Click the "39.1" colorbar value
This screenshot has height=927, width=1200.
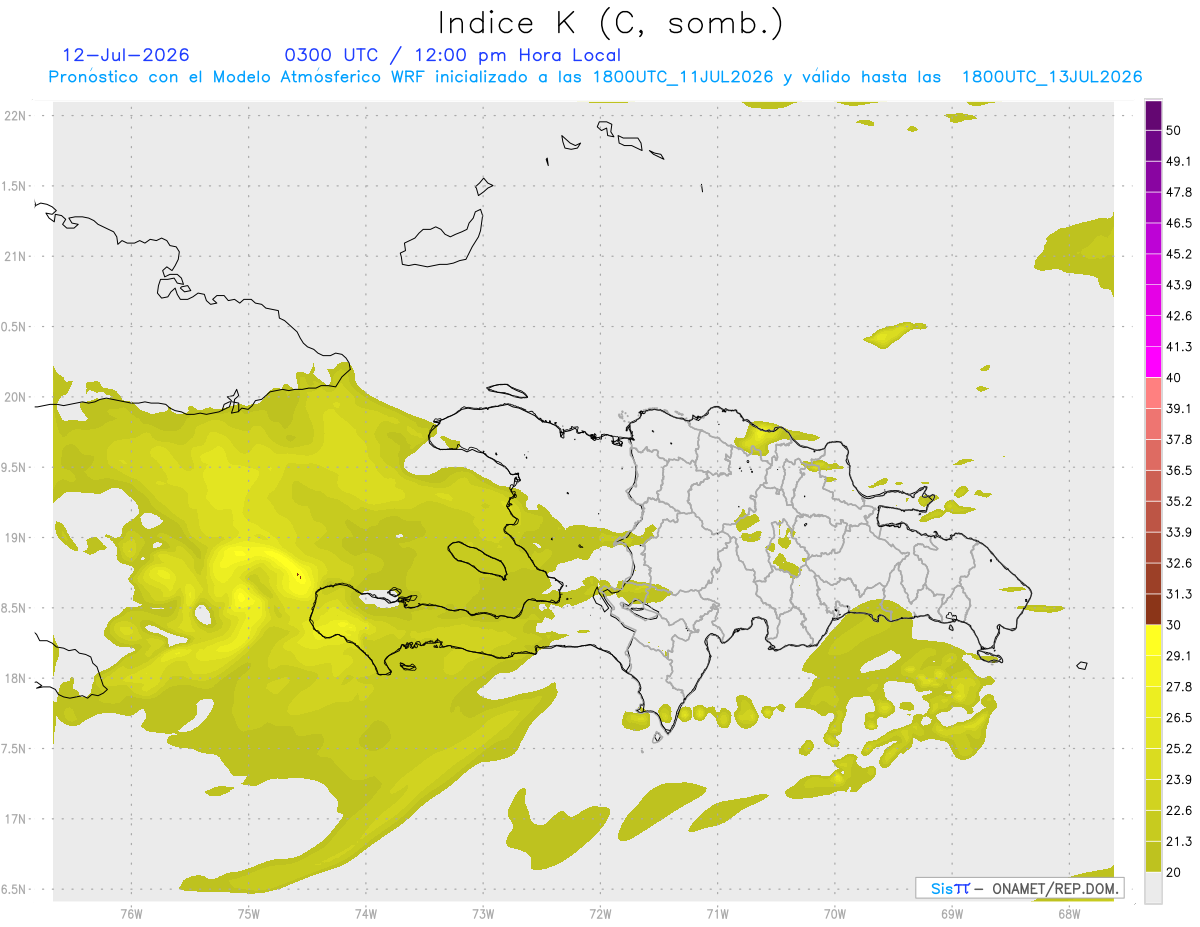[x=1180, y=409]
